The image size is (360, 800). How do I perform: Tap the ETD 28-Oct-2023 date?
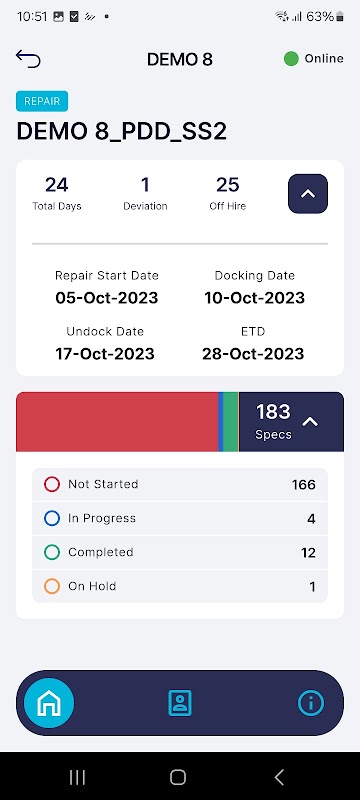[253, 354]
